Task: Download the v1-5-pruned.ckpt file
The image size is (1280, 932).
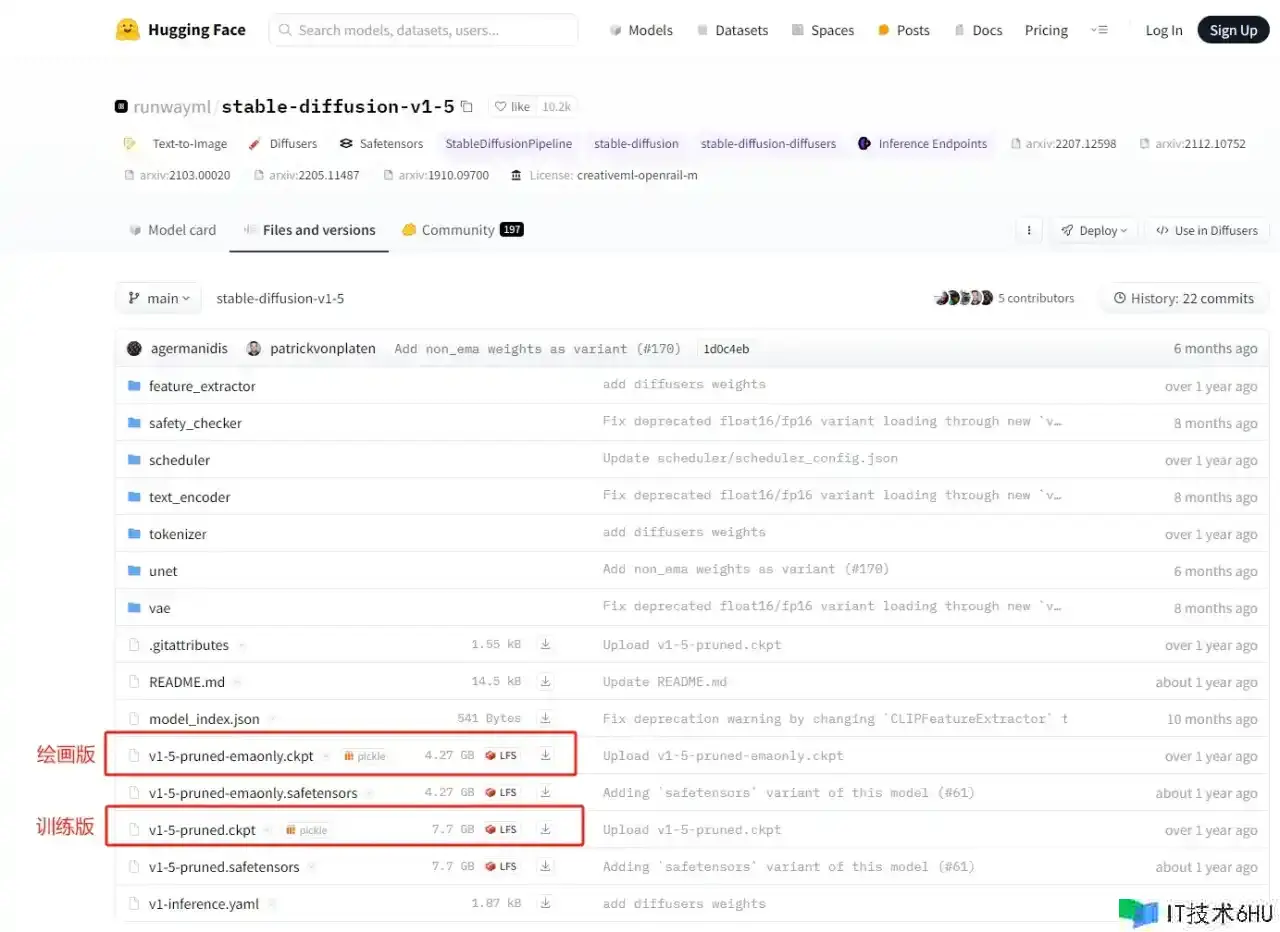Action: pos(545,829)
